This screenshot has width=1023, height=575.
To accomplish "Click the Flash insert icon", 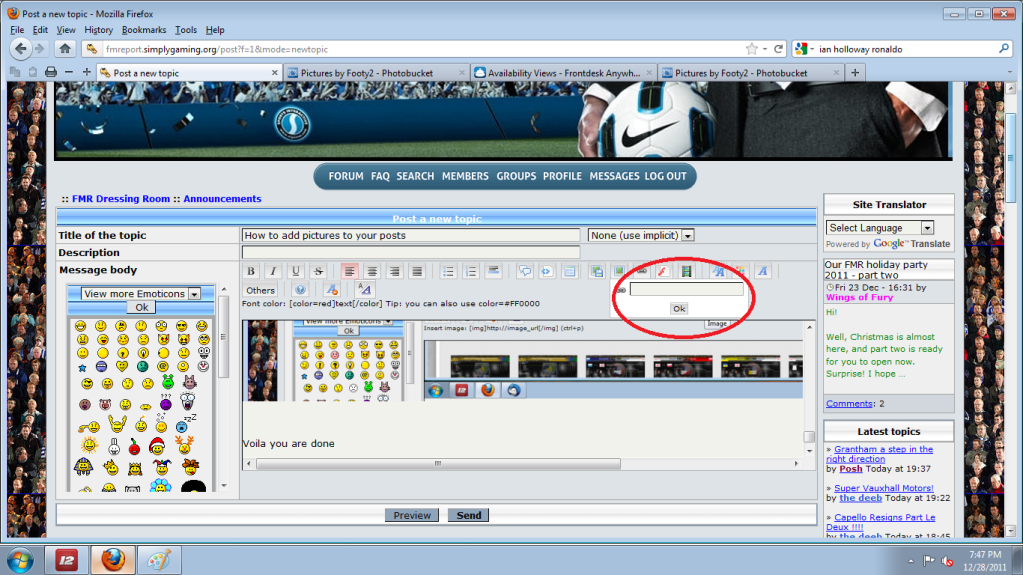I will pyautogui.click(x=664, y=272).
